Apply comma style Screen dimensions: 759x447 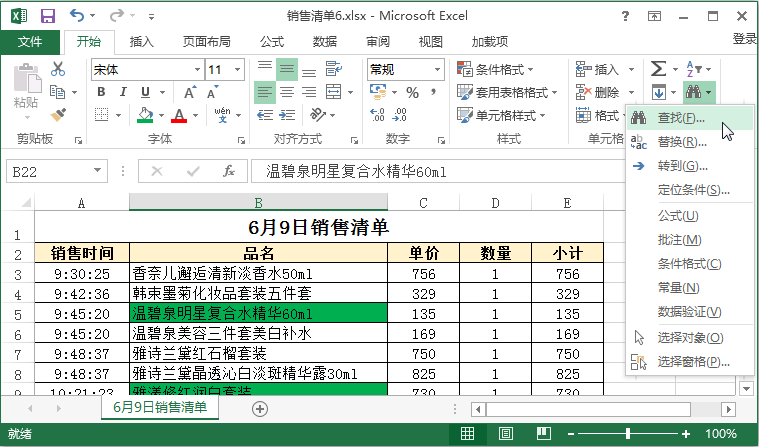point(434,92)
